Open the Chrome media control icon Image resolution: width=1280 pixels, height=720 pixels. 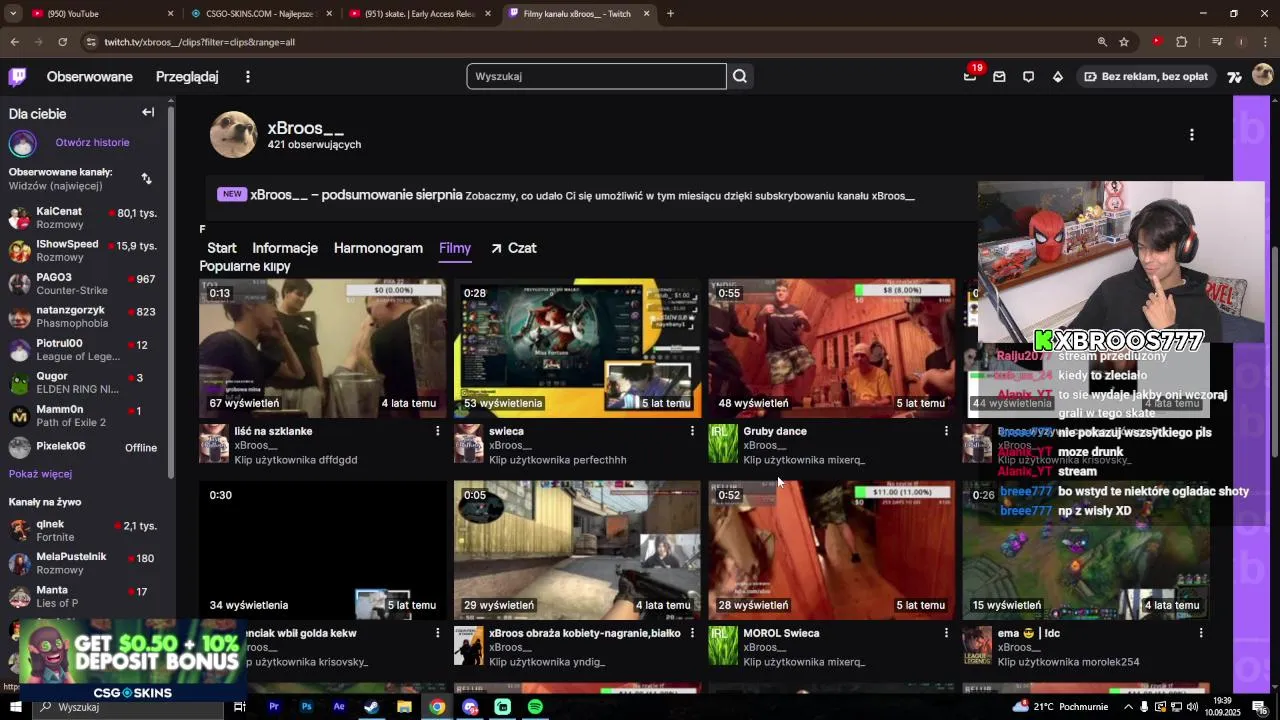pos(1217,42)
